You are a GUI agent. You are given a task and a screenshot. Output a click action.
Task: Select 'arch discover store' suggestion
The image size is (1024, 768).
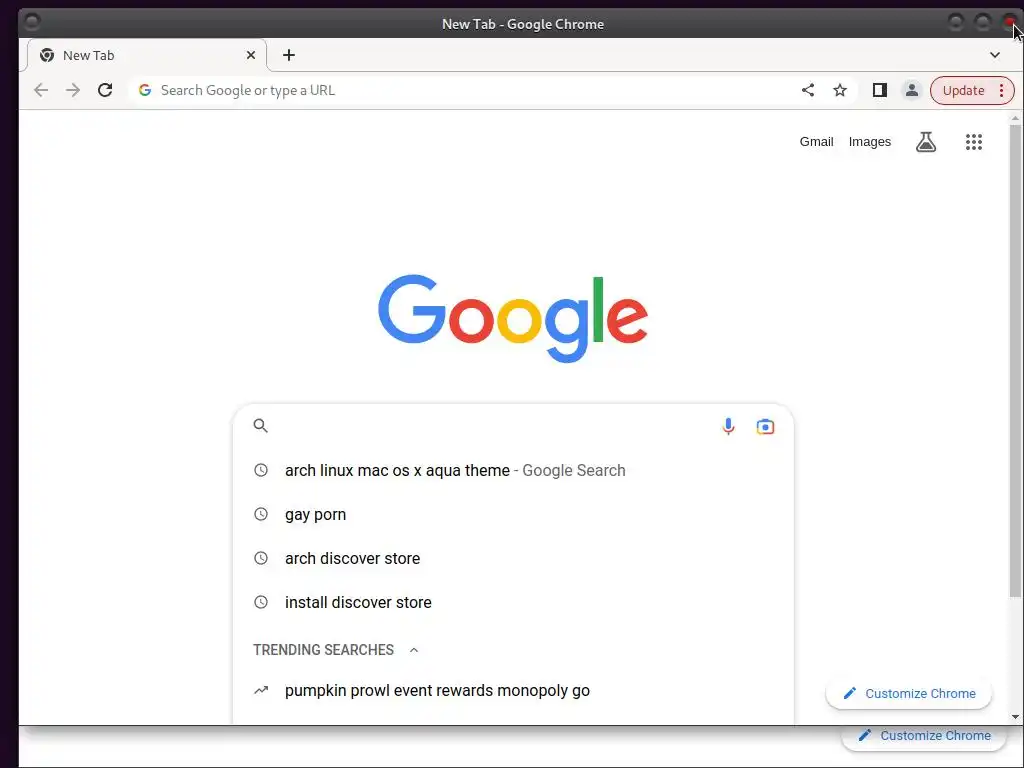pos(513,558)
